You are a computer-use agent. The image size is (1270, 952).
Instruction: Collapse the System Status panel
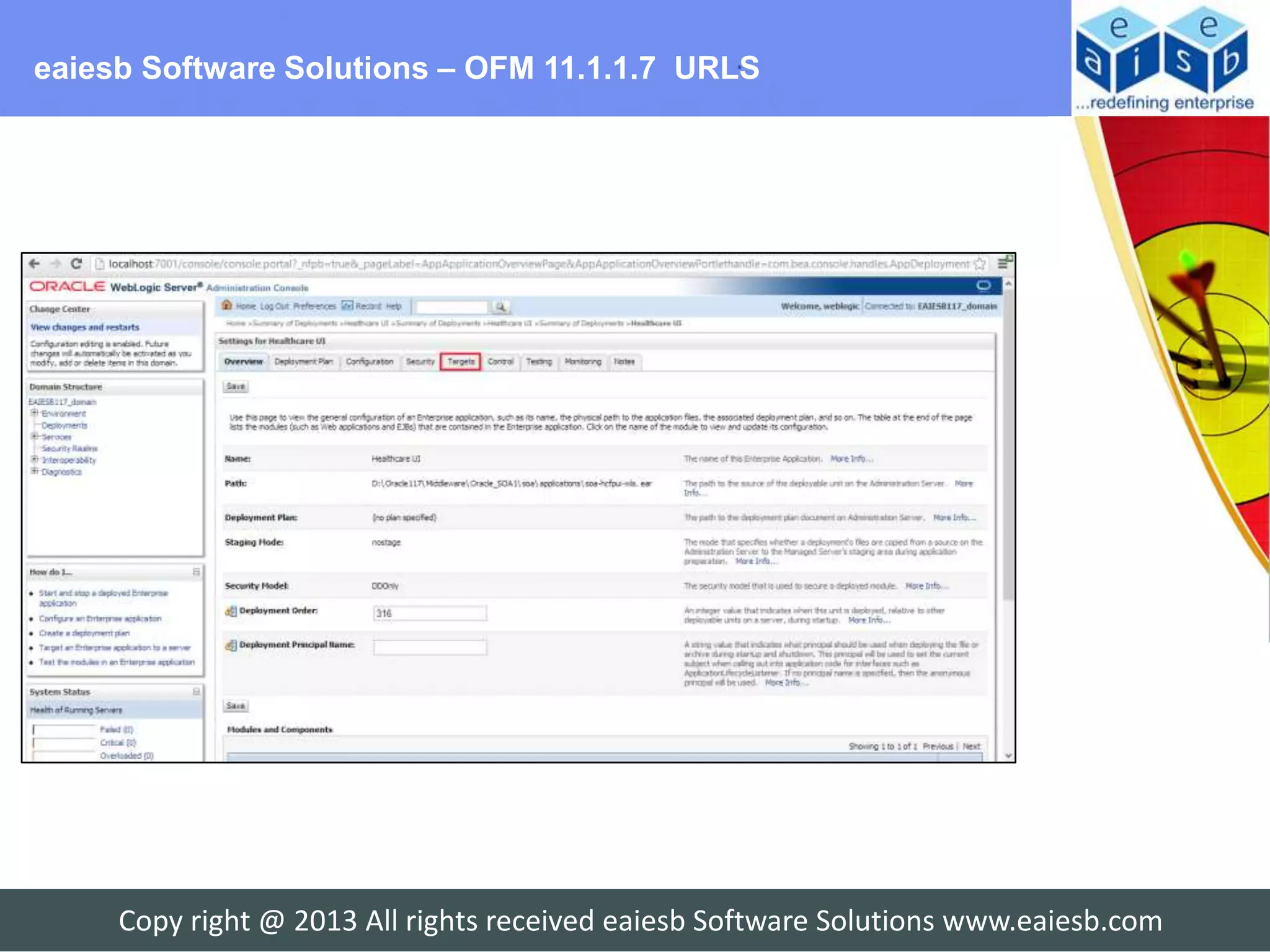pos(197,691)
